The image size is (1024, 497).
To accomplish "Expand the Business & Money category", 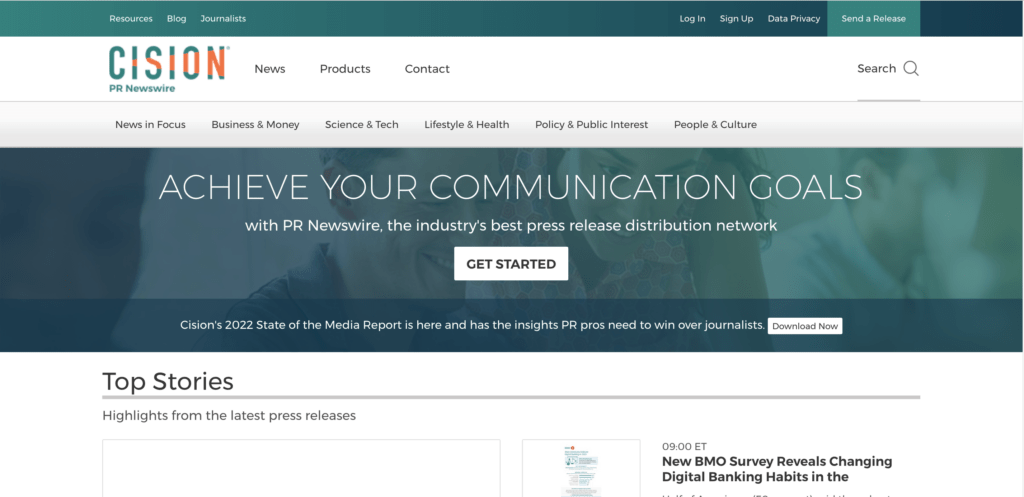I will click(255, 124).
